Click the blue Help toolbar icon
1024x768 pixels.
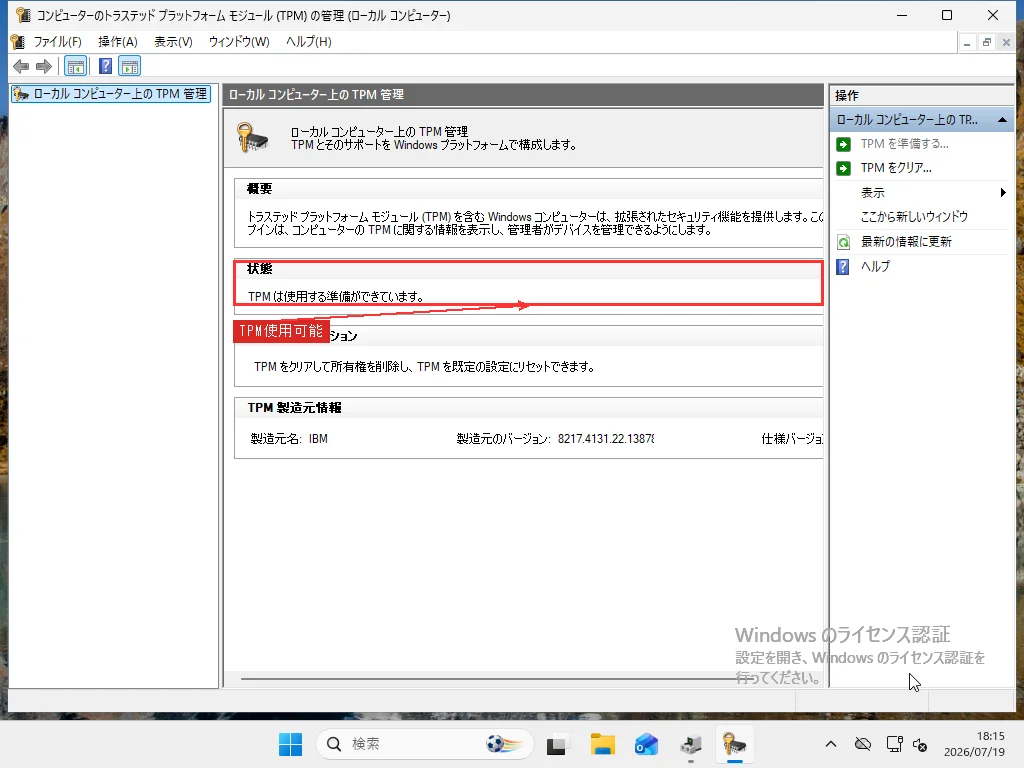[x=105, y=66]
